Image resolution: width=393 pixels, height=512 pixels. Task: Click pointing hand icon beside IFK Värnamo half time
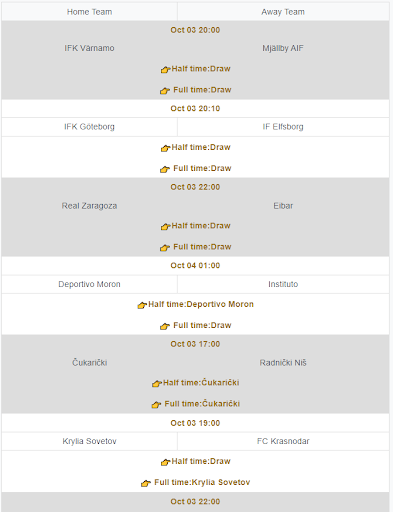165,70
